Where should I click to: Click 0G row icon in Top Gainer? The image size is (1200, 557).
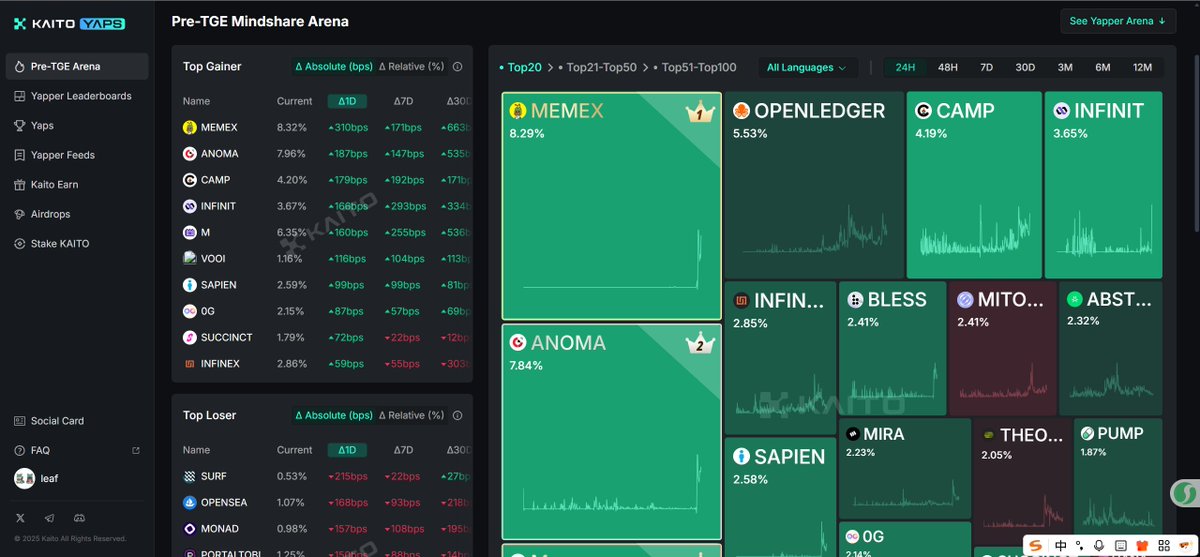coord(190,311)
